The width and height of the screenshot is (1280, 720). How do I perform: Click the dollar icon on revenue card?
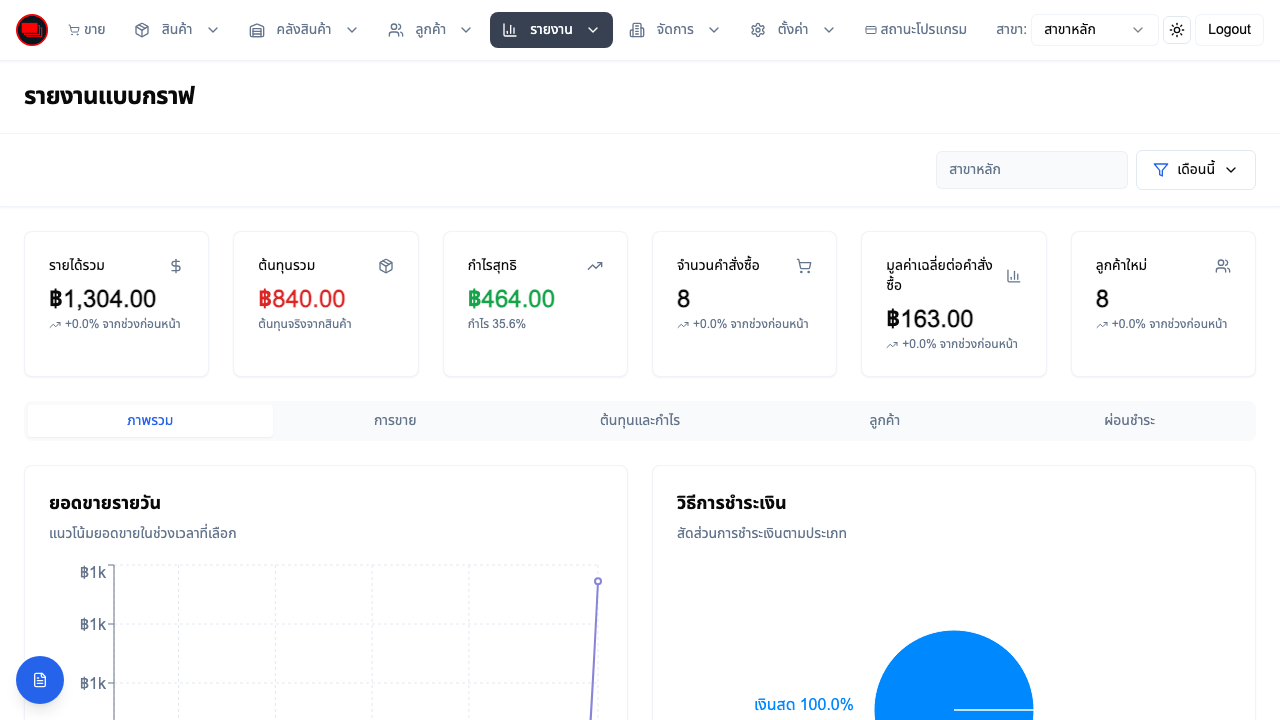tap(176, 266)
